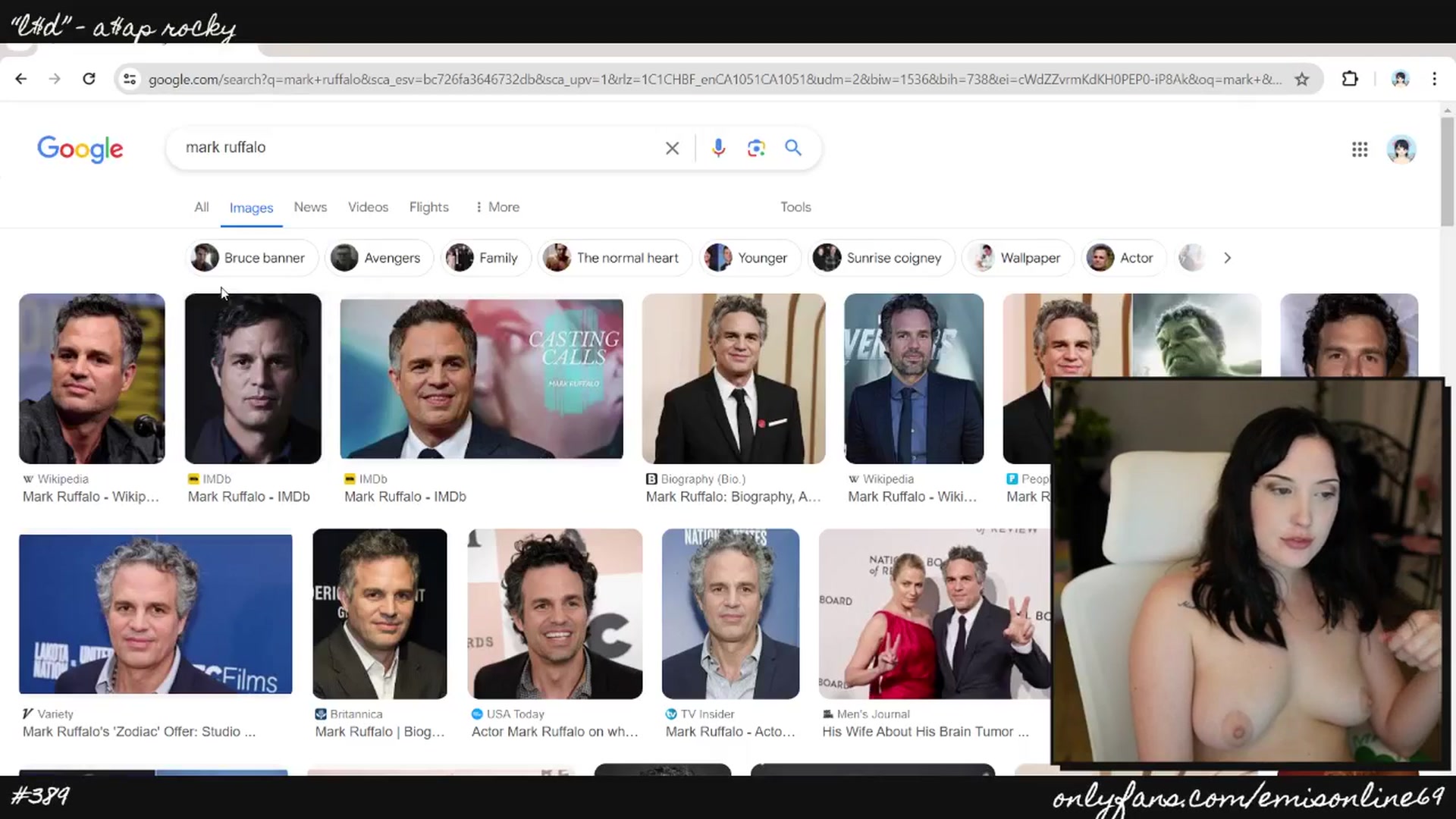Submit search with the magnifier icon
The height and width of the screenshot is (819, 1456).
tap(792, 148)
